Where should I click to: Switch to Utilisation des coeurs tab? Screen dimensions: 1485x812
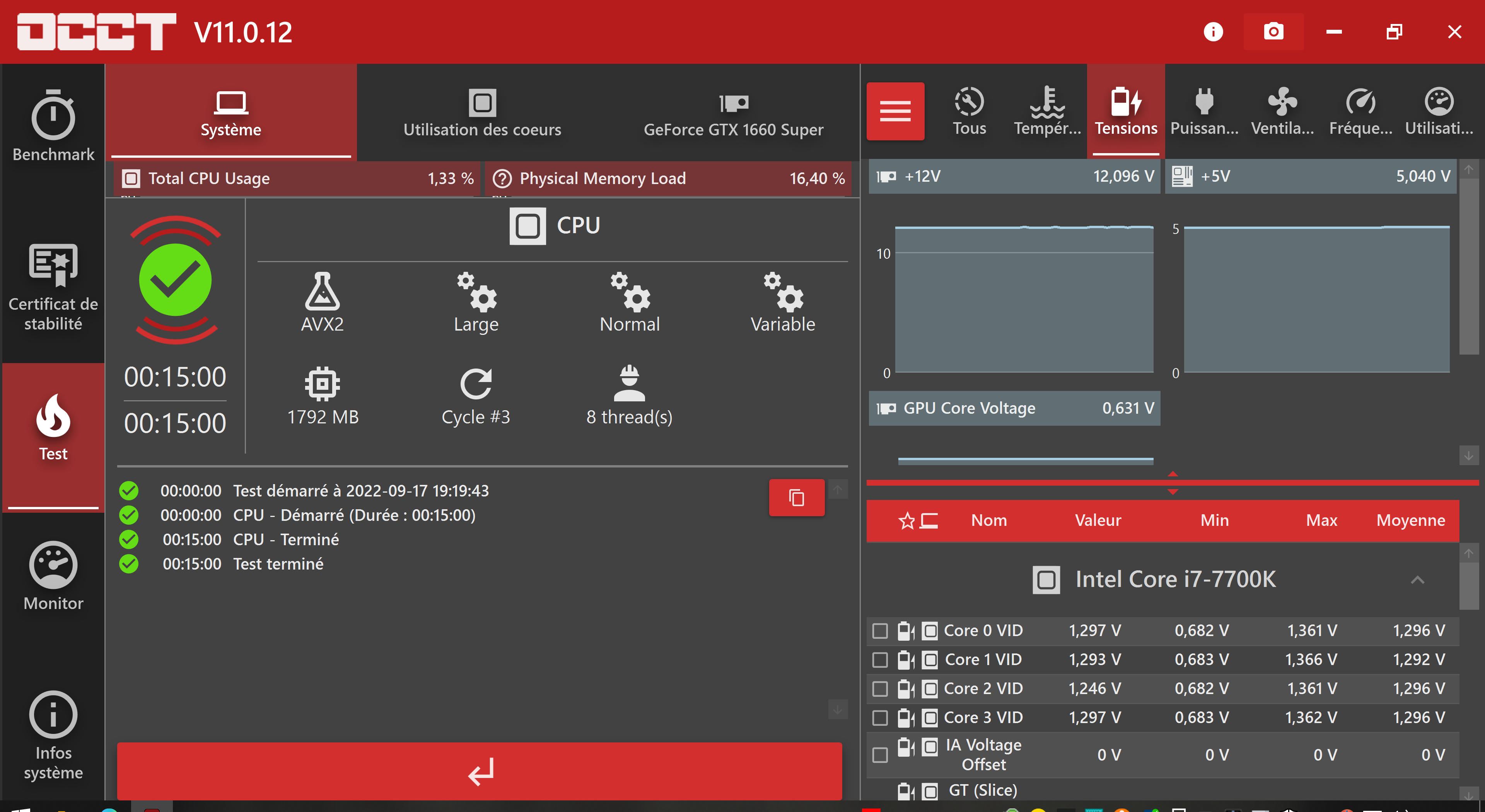click(x=482, y=113)
